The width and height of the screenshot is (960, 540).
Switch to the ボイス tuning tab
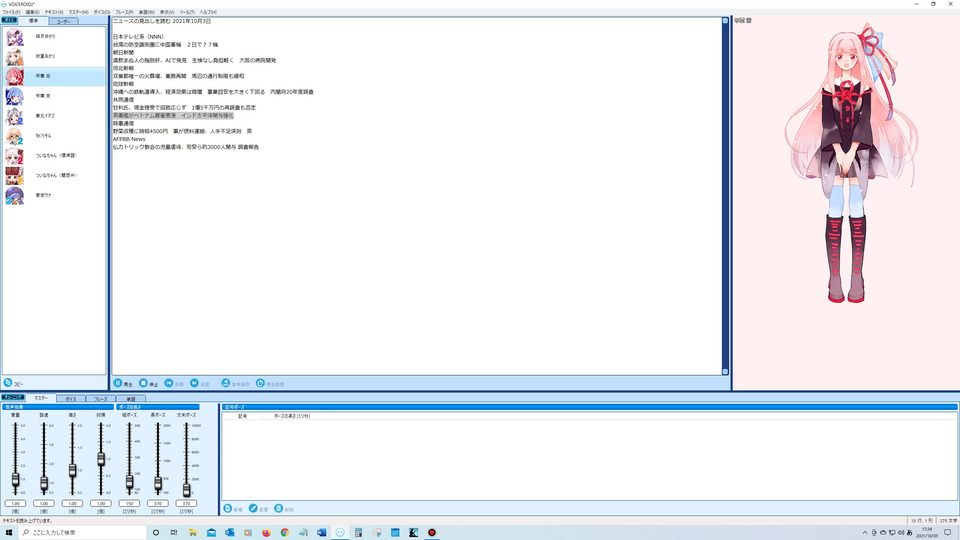tap(71, 399)
